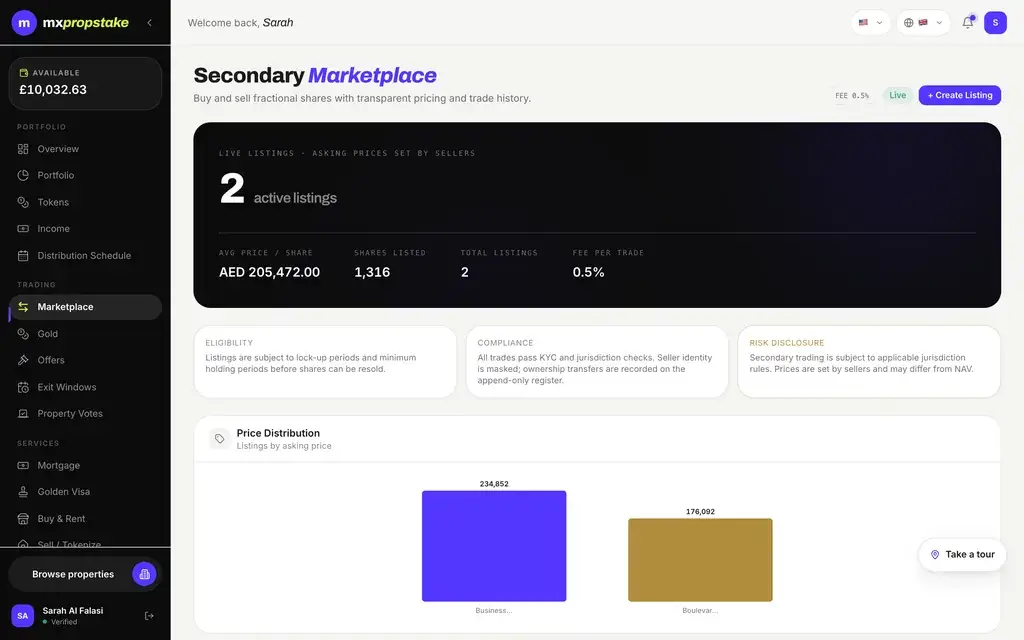
Task: Open the Overview page
Action: 85,149
